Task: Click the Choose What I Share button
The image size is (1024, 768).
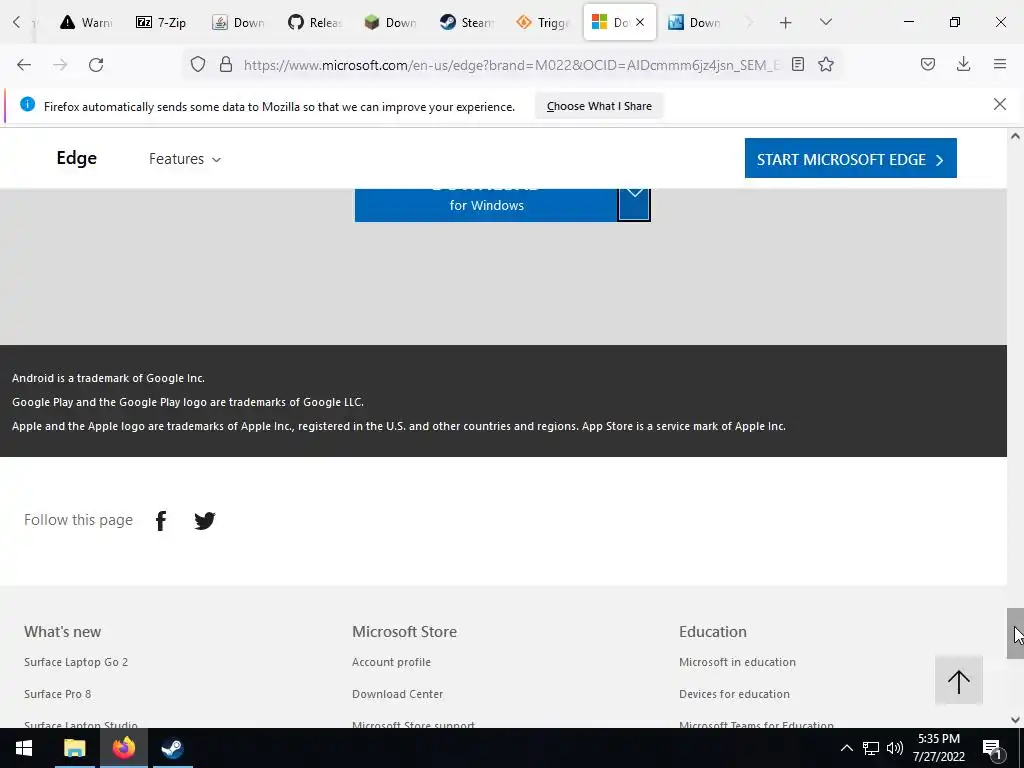Action: point(599,106)
